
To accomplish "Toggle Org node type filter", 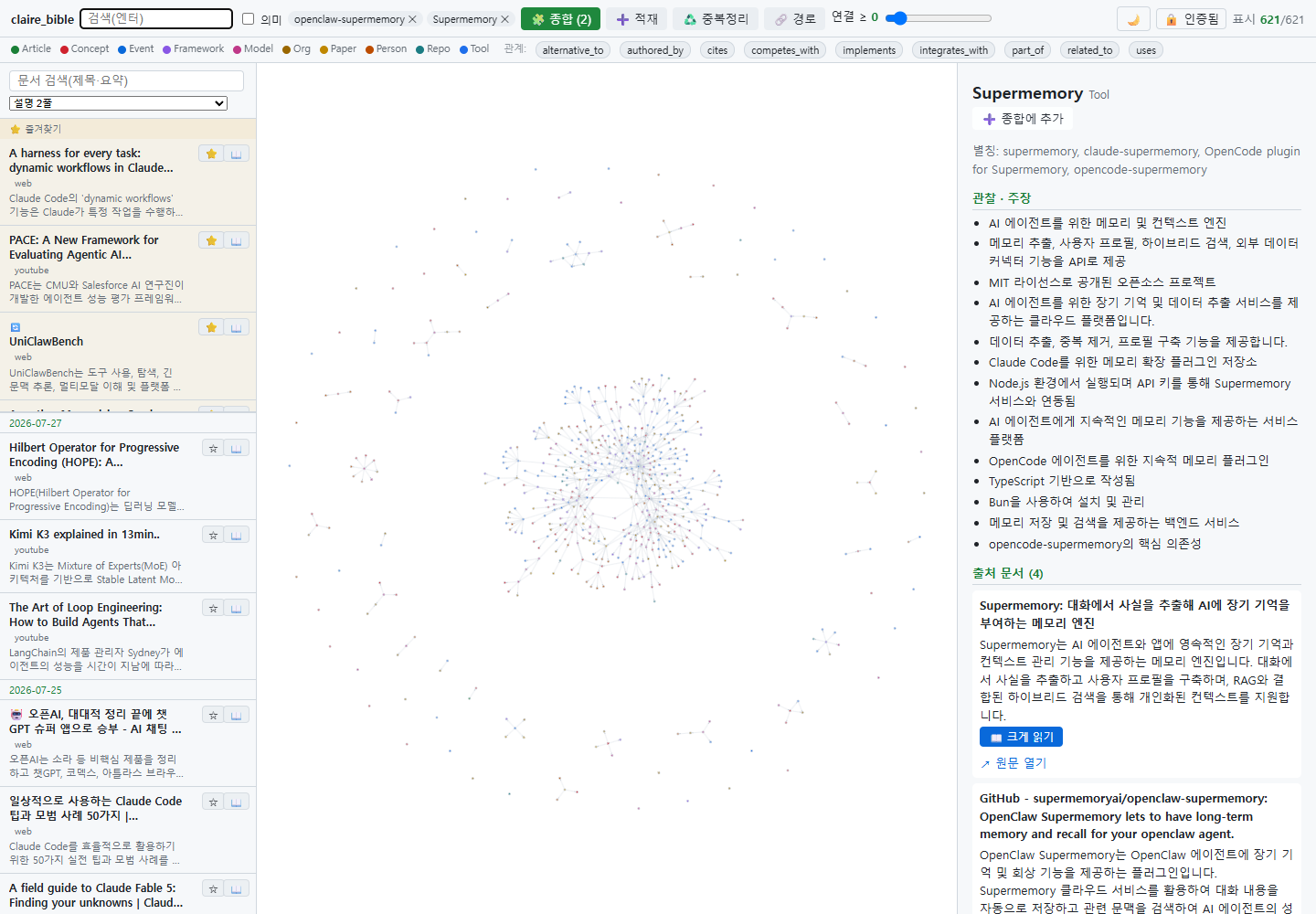I will 296,49.
